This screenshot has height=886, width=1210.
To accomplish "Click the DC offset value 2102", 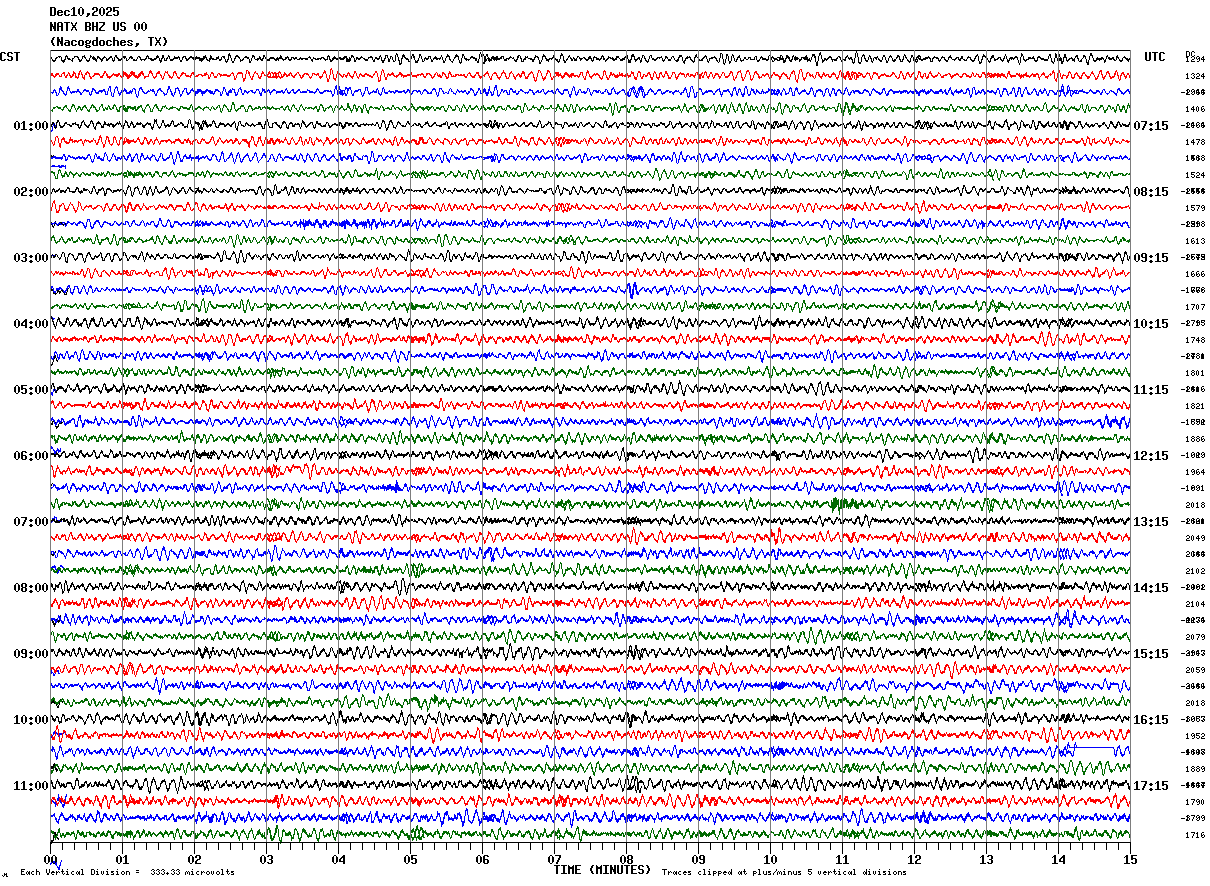I will pyautogui.click(x=1195, y=571).
